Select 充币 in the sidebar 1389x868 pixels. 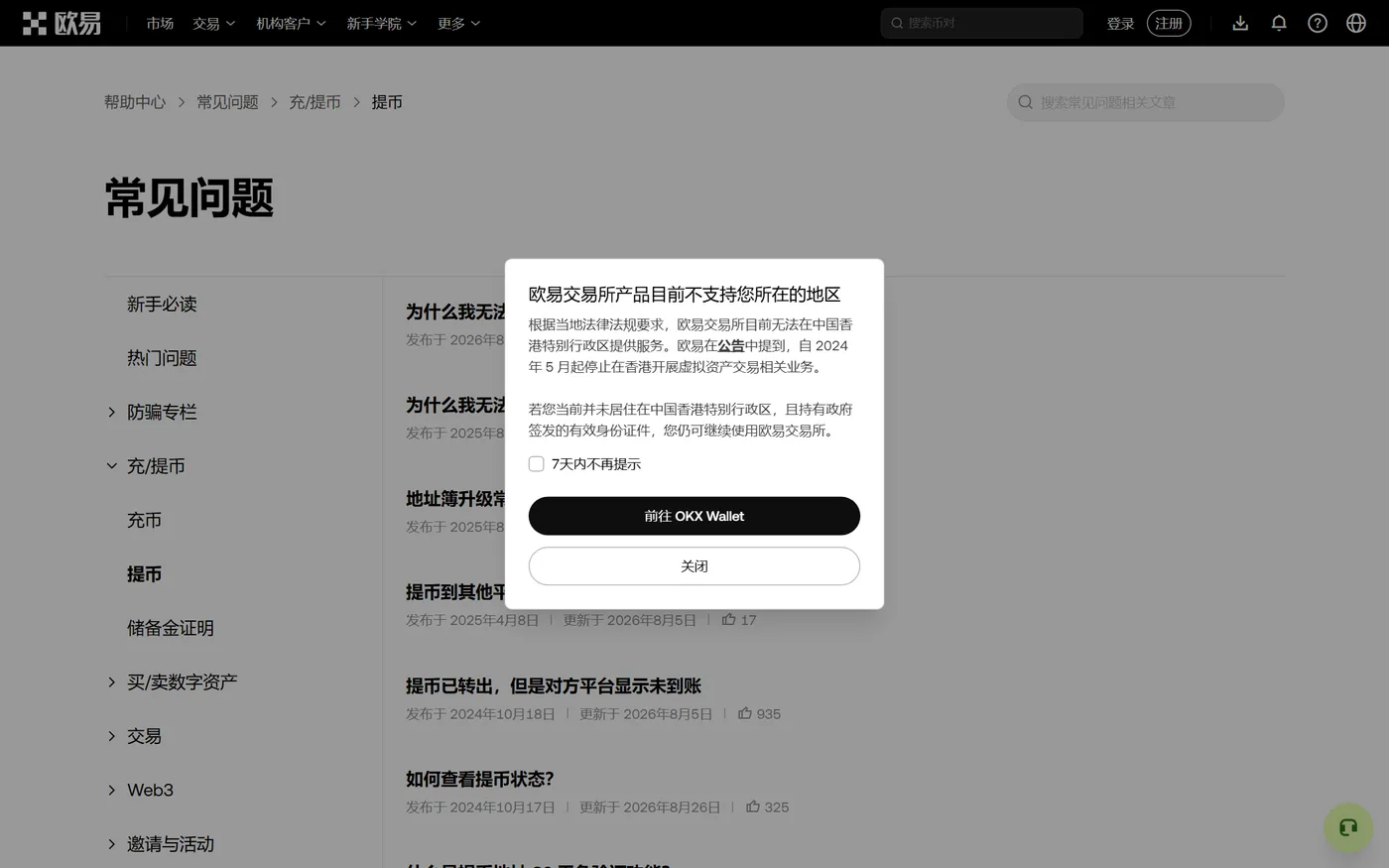pyautogui.click(x=144, y=520)
